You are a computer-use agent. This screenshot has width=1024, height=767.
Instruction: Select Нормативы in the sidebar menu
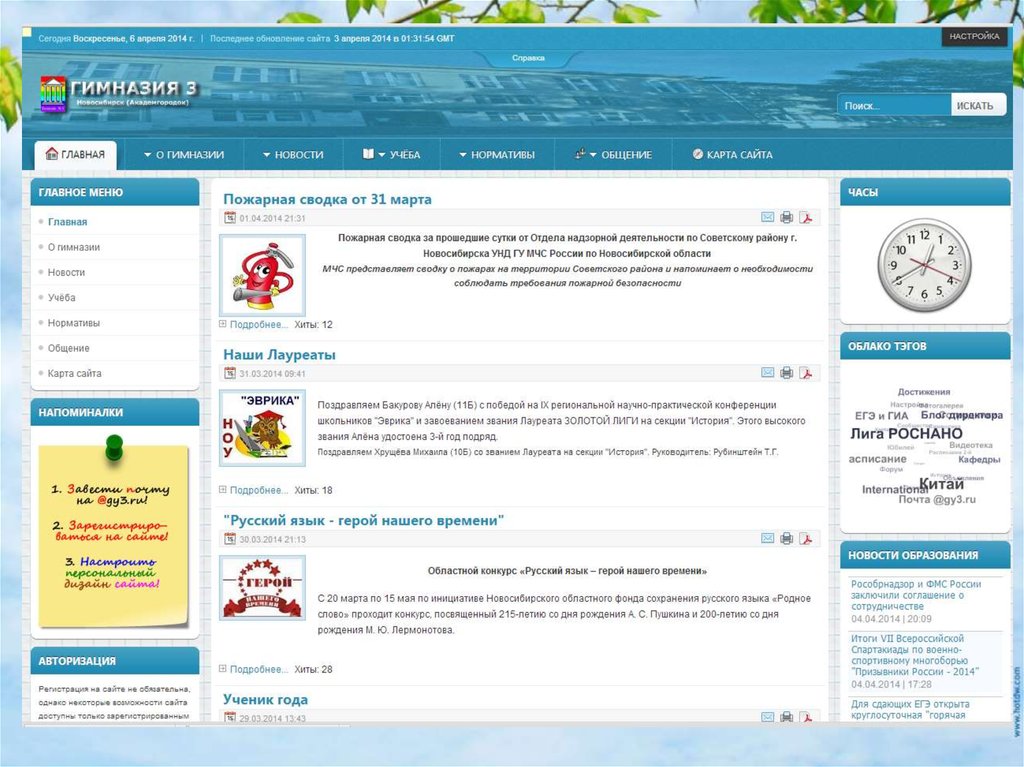74,323
